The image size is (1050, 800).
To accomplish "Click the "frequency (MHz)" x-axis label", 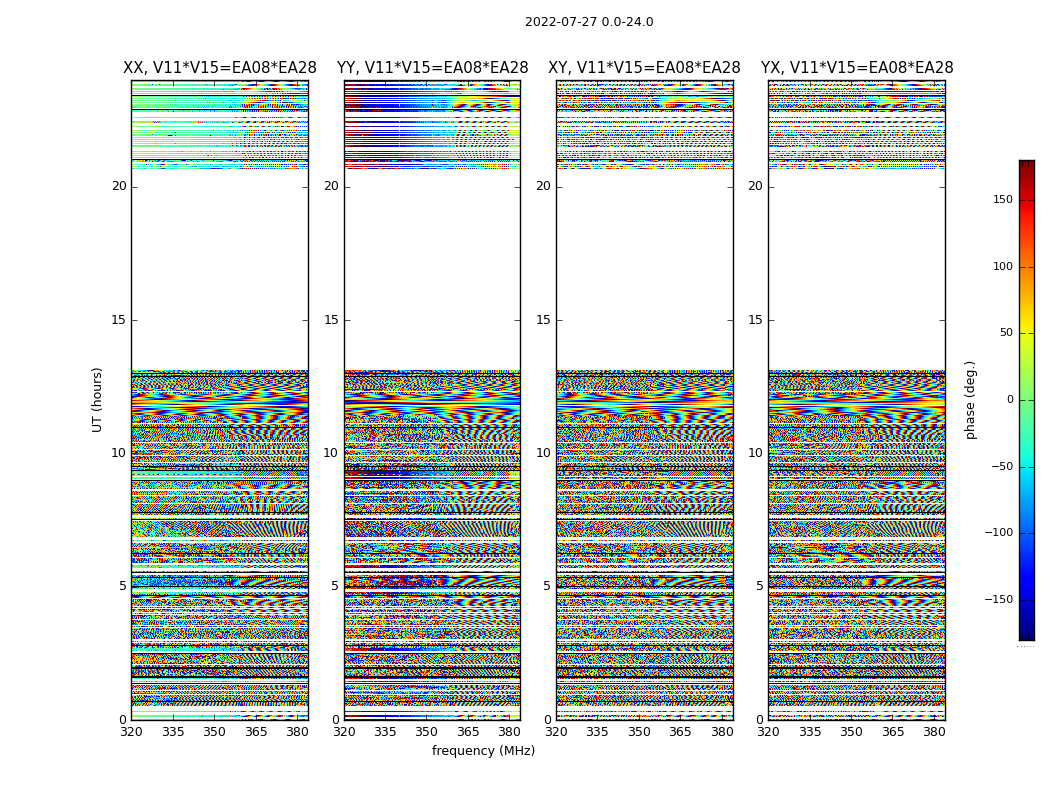I will coord(483,750).
